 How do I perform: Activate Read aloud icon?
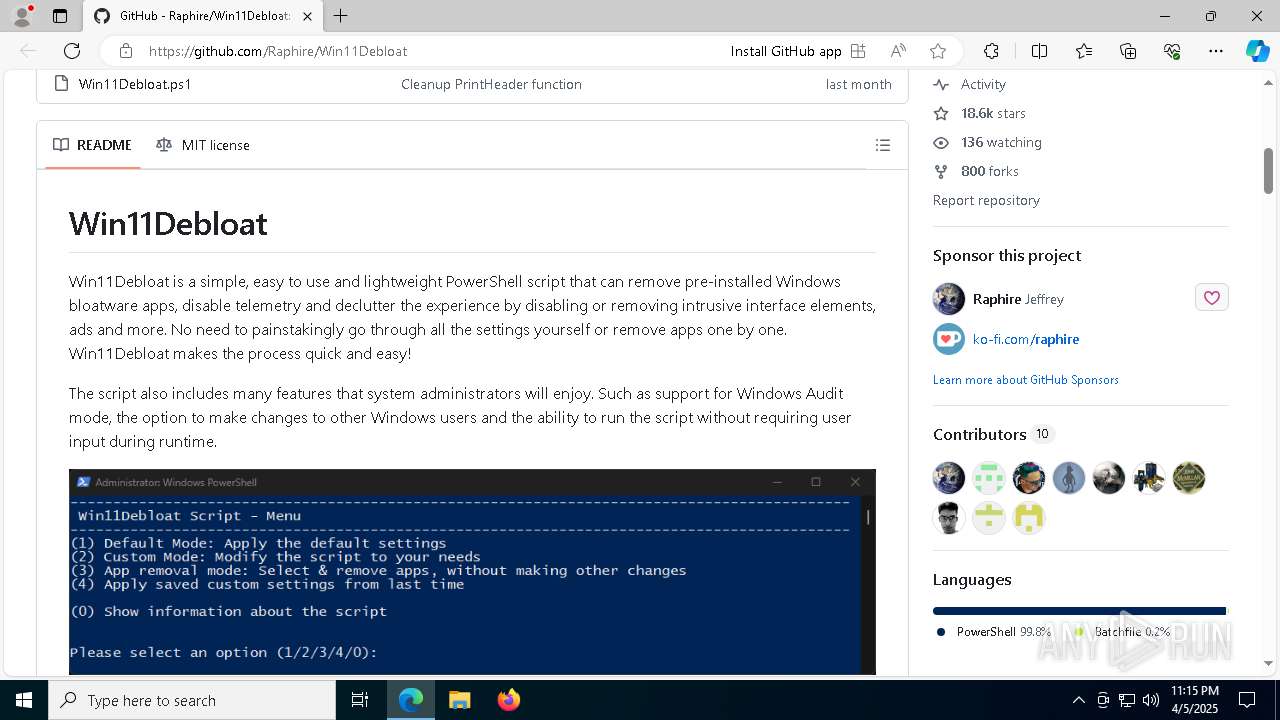coord(898,51)
